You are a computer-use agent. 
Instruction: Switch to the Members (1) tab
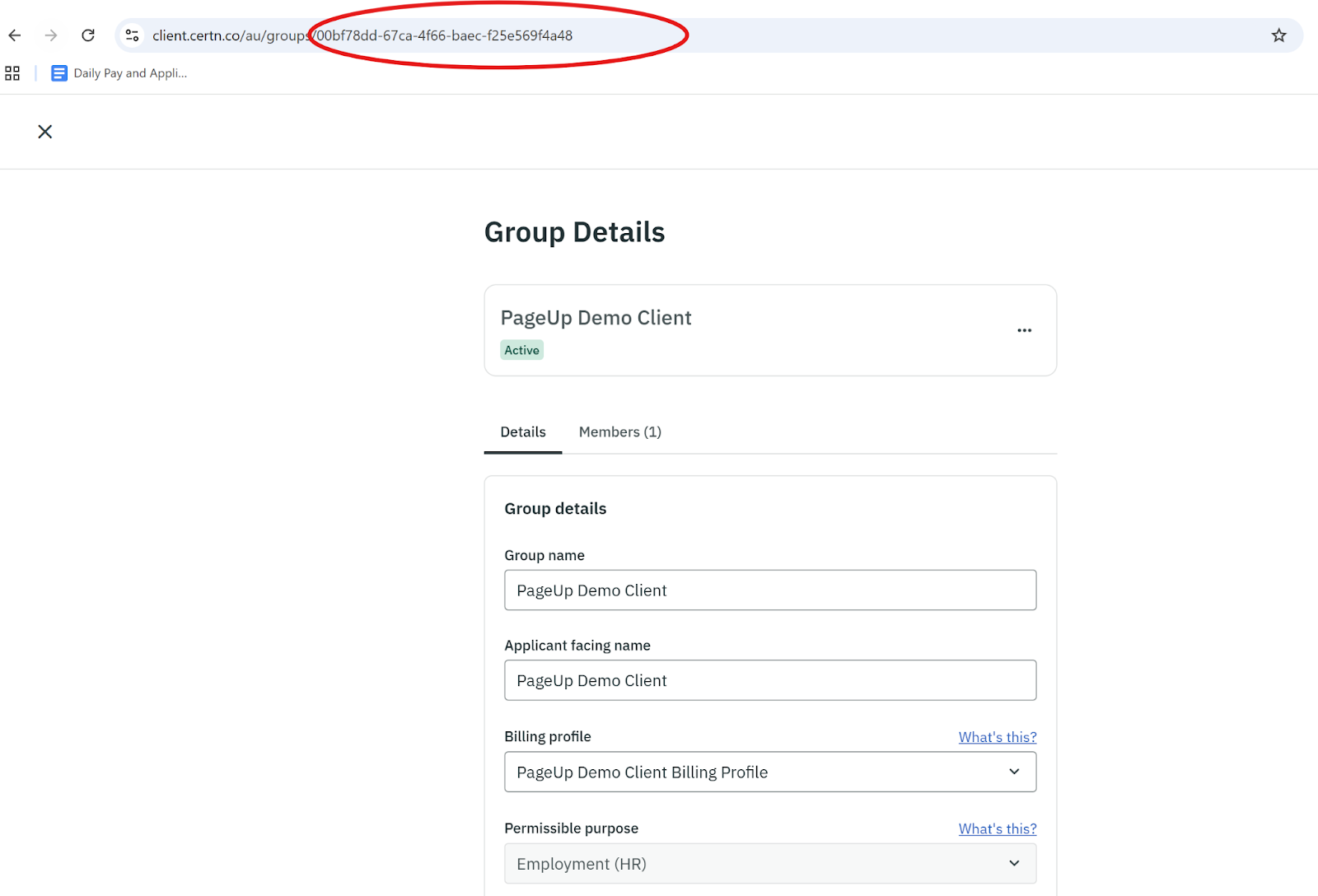click(x=619, y=432)
